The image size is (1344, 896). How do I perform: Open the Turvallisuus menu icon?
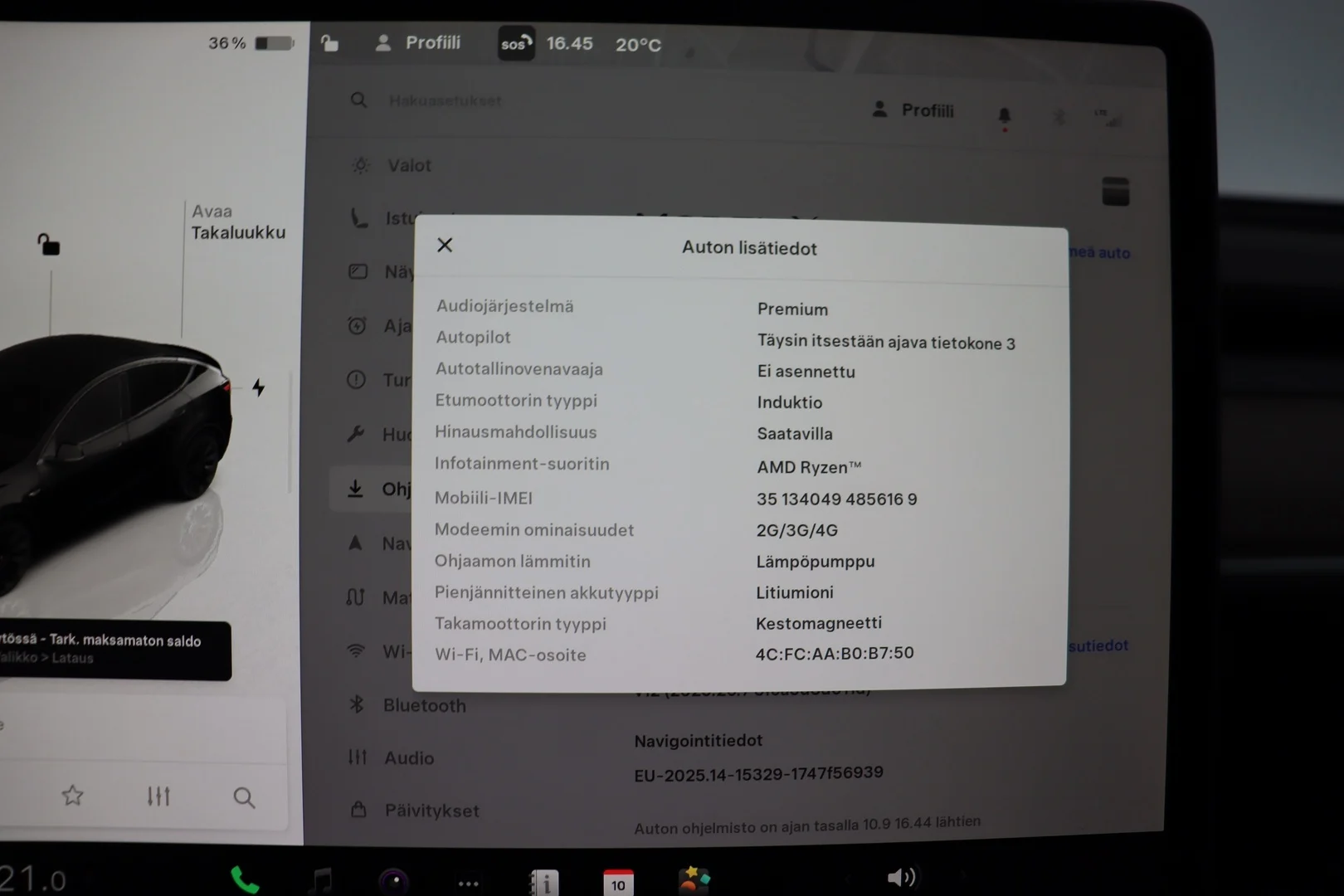click(356, 380)
